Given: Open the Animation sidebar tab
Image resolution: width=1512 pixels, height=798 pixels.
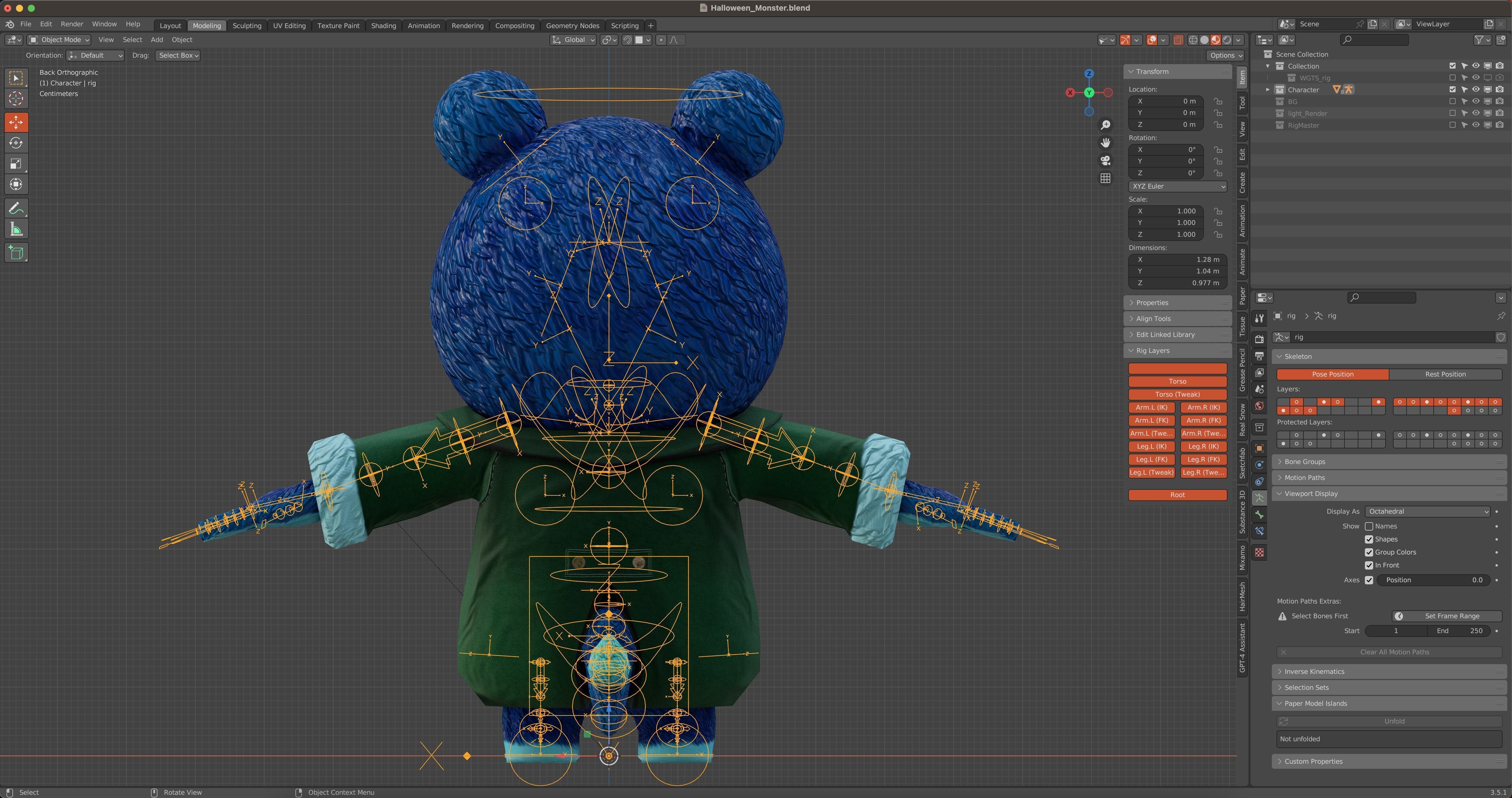Looking at the screenshot, I should tap(1242, 221).
